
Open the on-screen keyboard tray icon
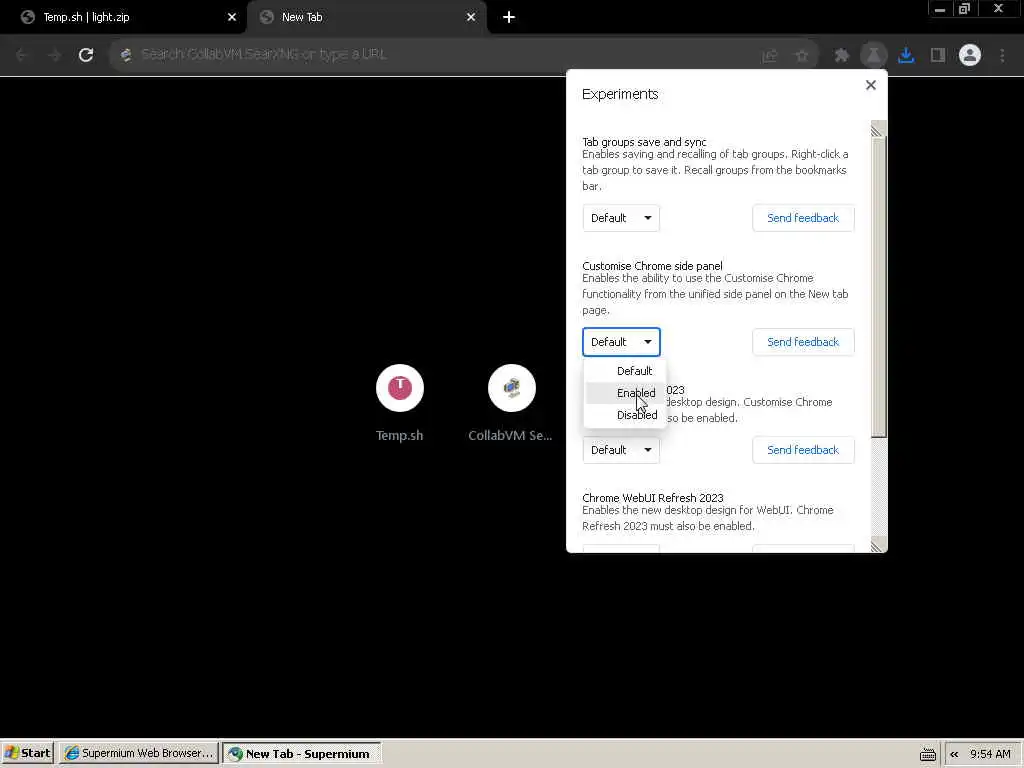927,754
